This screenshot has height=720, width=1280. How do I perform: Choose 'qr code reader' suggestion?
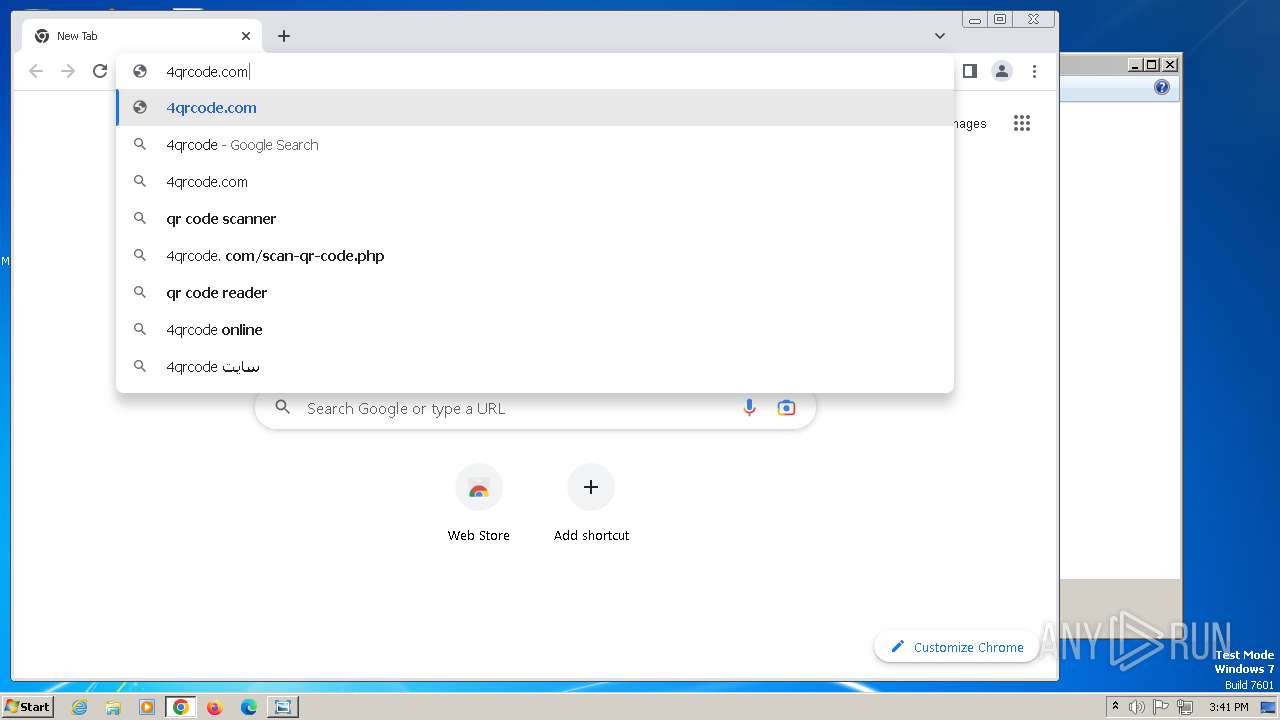pyautogui.click(x=535, y=292)
